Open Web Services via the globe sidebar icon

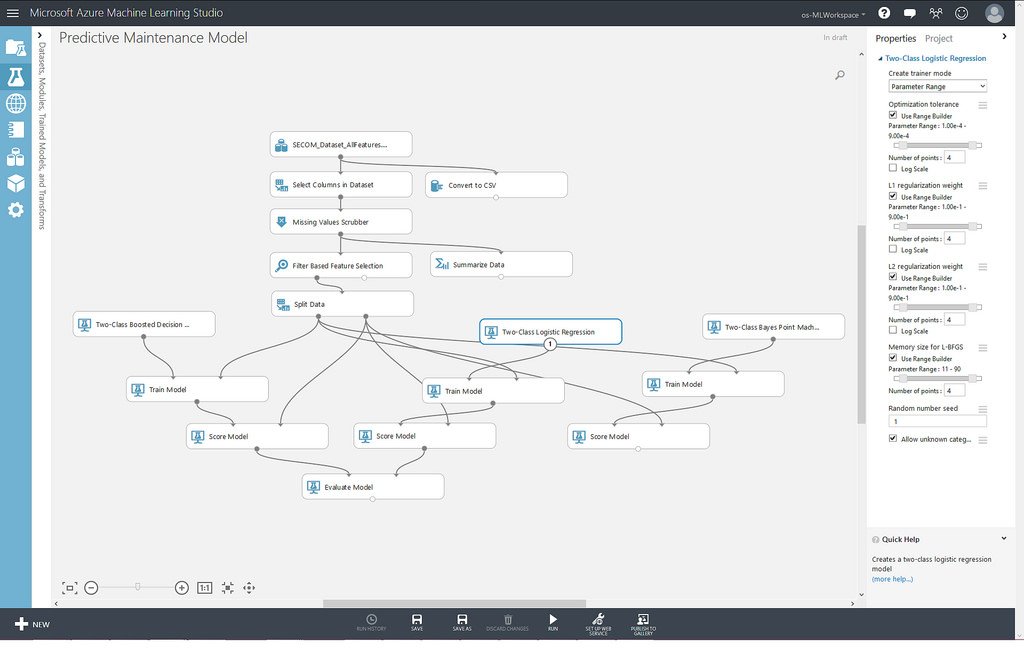tap(15, 103)
